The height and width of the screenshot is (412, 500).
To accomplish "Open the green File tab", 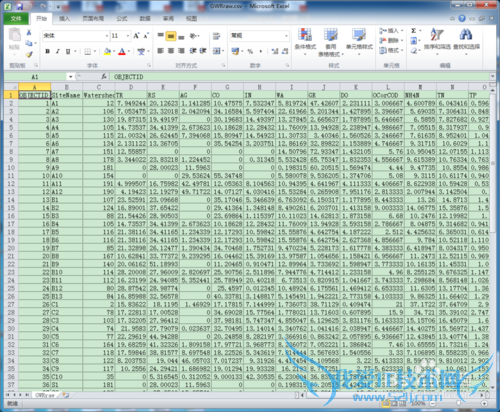I will [x=16, y=19].
